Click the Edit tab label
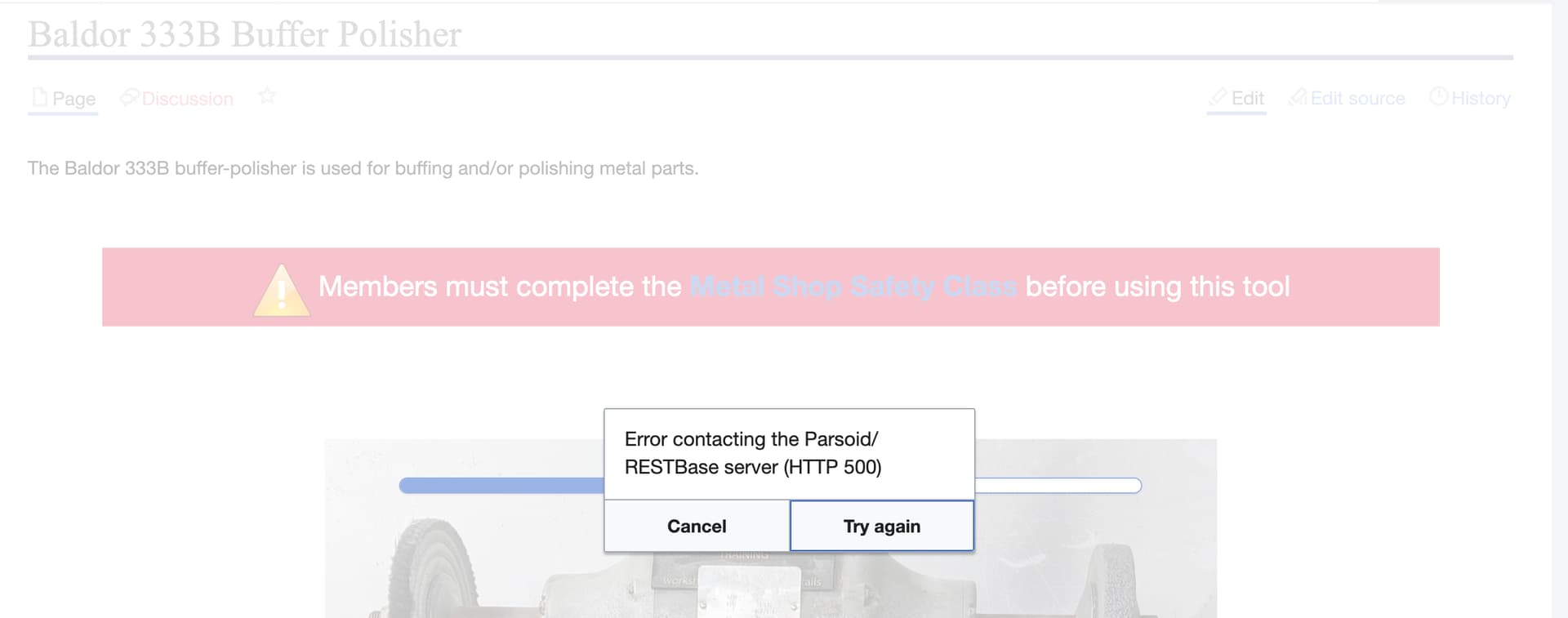Screen dimensions: 1568x618 point(1247,98)
